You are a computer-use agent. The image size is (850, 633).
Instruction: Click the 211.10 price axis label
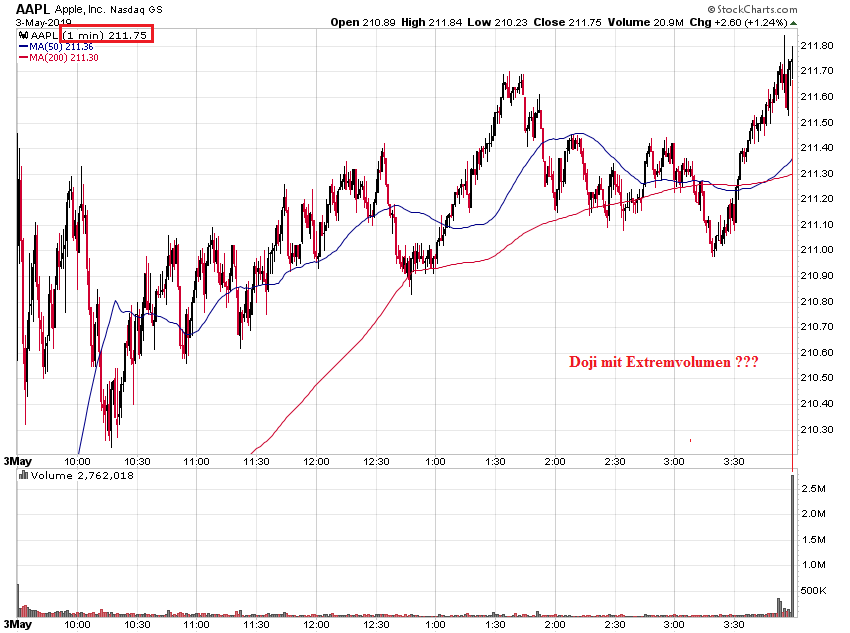pyautogui.click(x=816, y=224)
